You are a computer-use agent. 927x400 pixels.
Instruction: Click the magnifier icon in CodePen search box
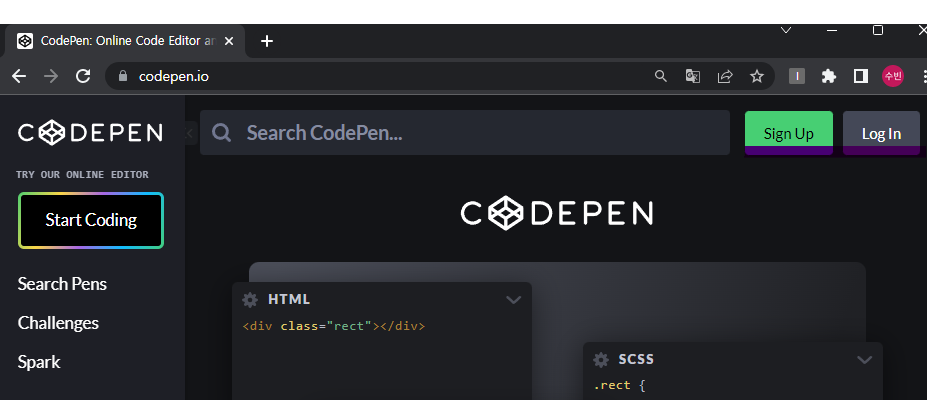[x=221, y=132]
